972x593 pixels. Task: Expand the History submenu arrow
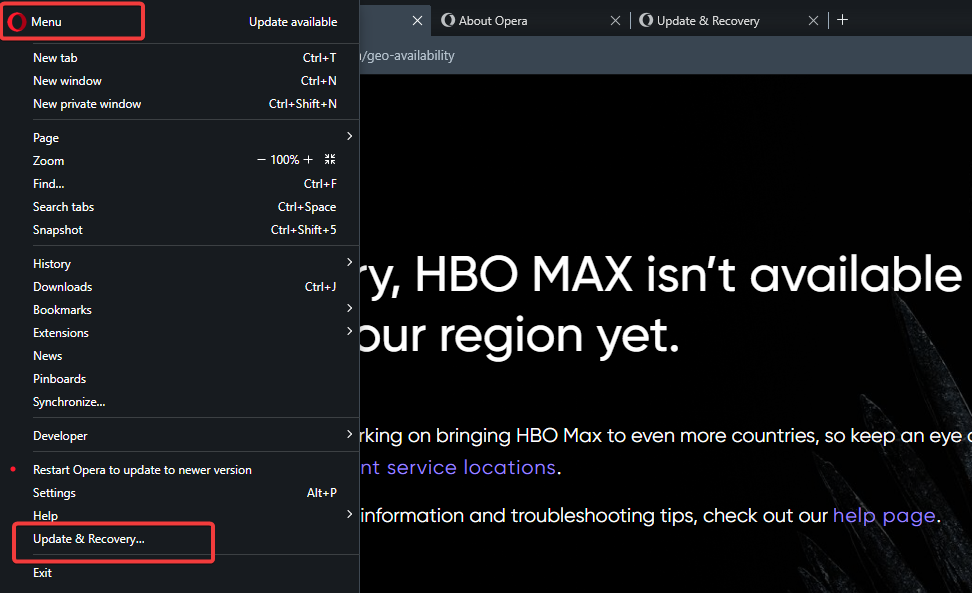click(x=350, y=263)
